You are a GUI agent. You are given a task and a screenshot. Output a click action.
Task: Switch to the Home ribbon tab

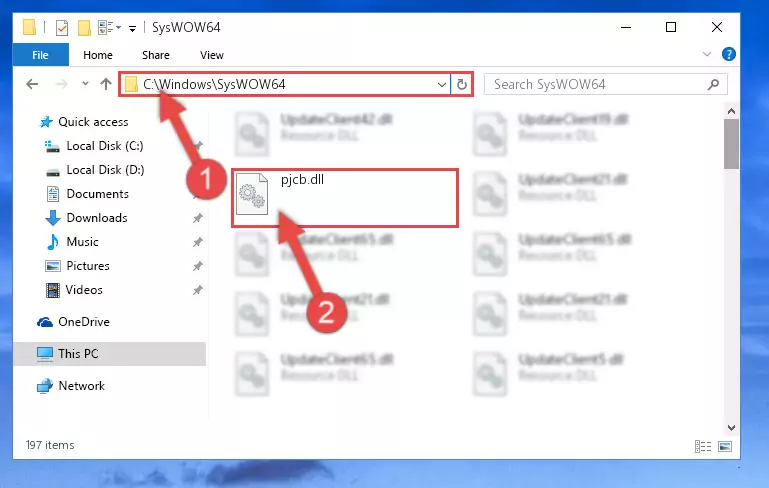point(98,55)
